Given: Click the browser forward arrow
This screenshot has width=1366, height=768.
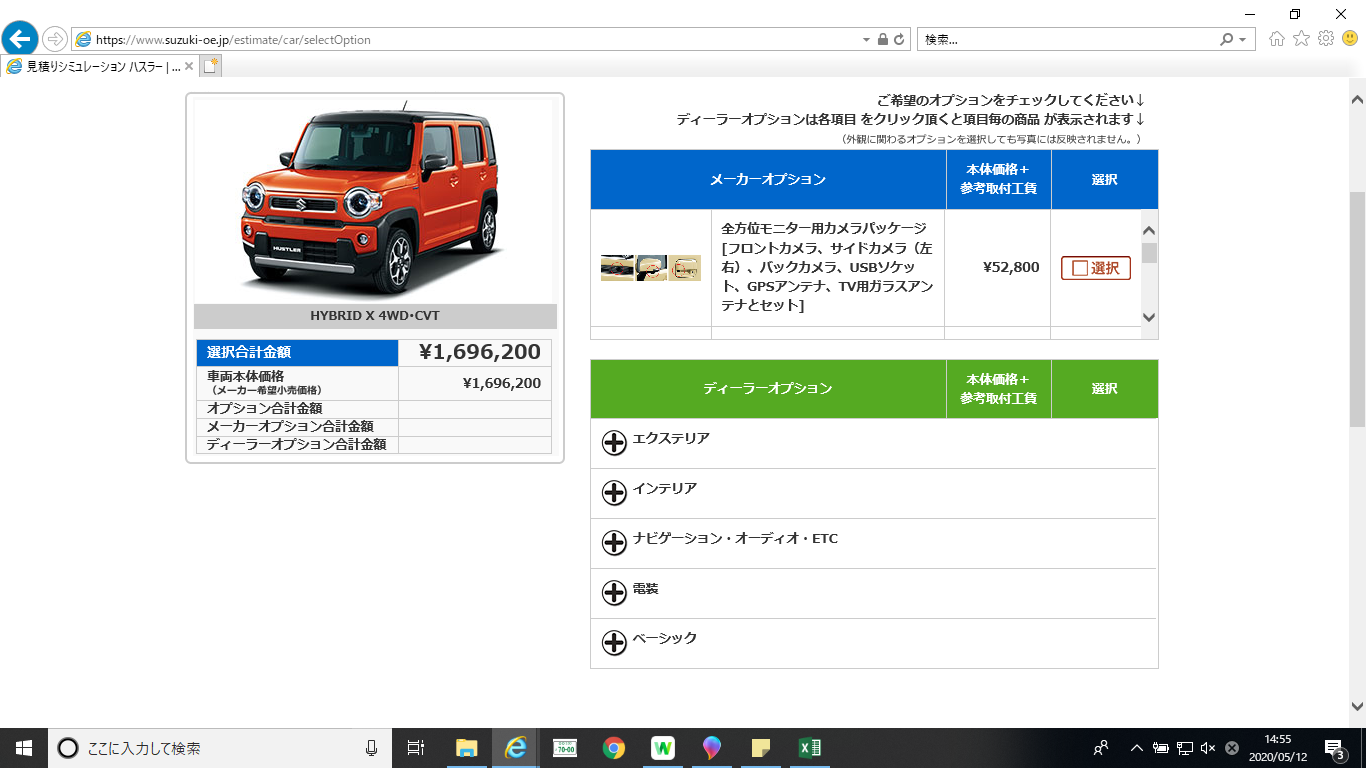Looking at the screenshot, I should click(x=55, y=40).
